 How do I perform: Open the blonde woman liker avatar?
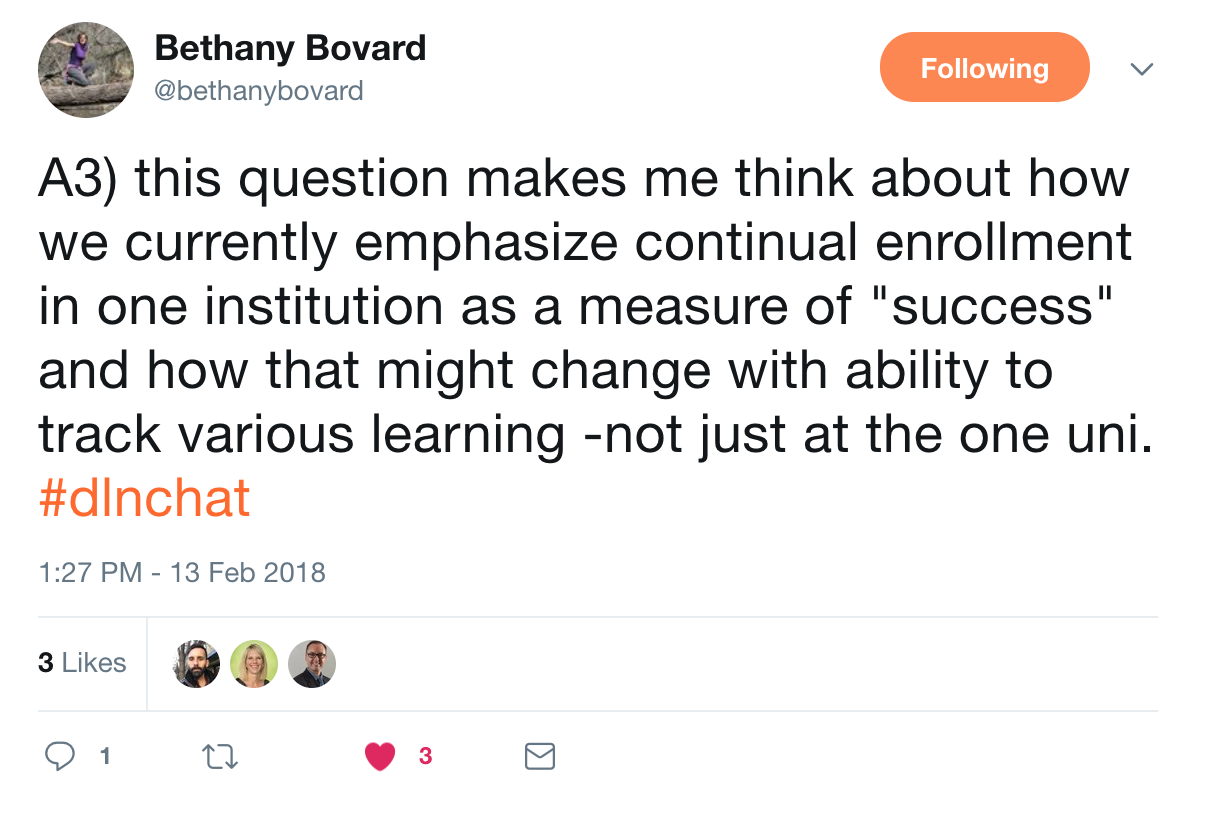click(254, 664)
